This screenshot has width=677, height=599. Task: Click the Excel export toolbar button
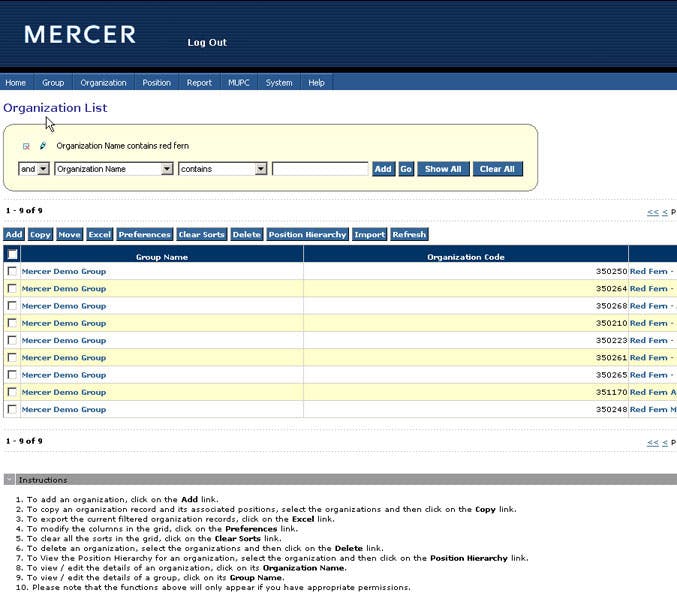(x=100, y=235)
